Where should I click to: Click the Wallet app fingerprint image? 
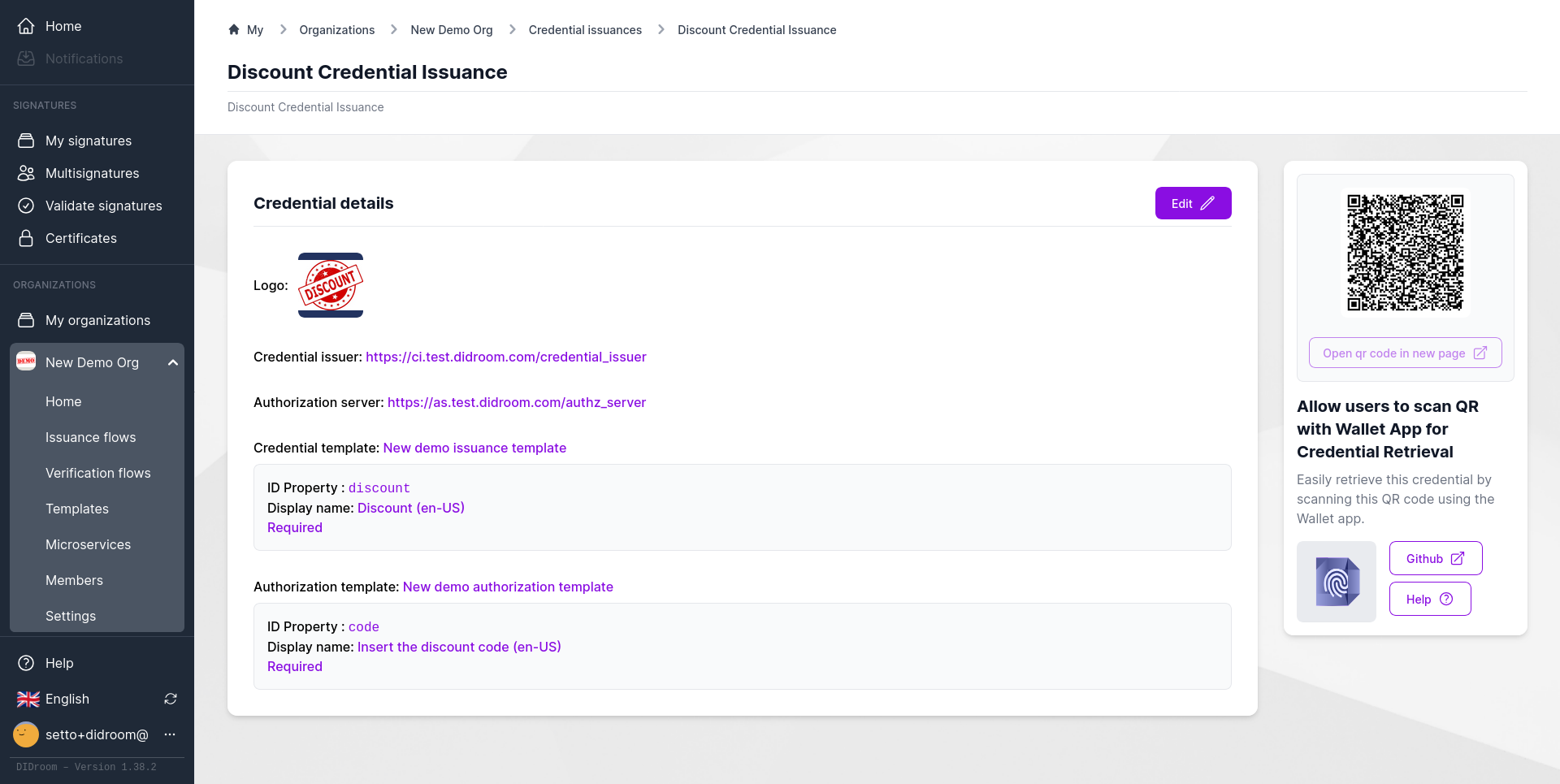point(1337,582)
